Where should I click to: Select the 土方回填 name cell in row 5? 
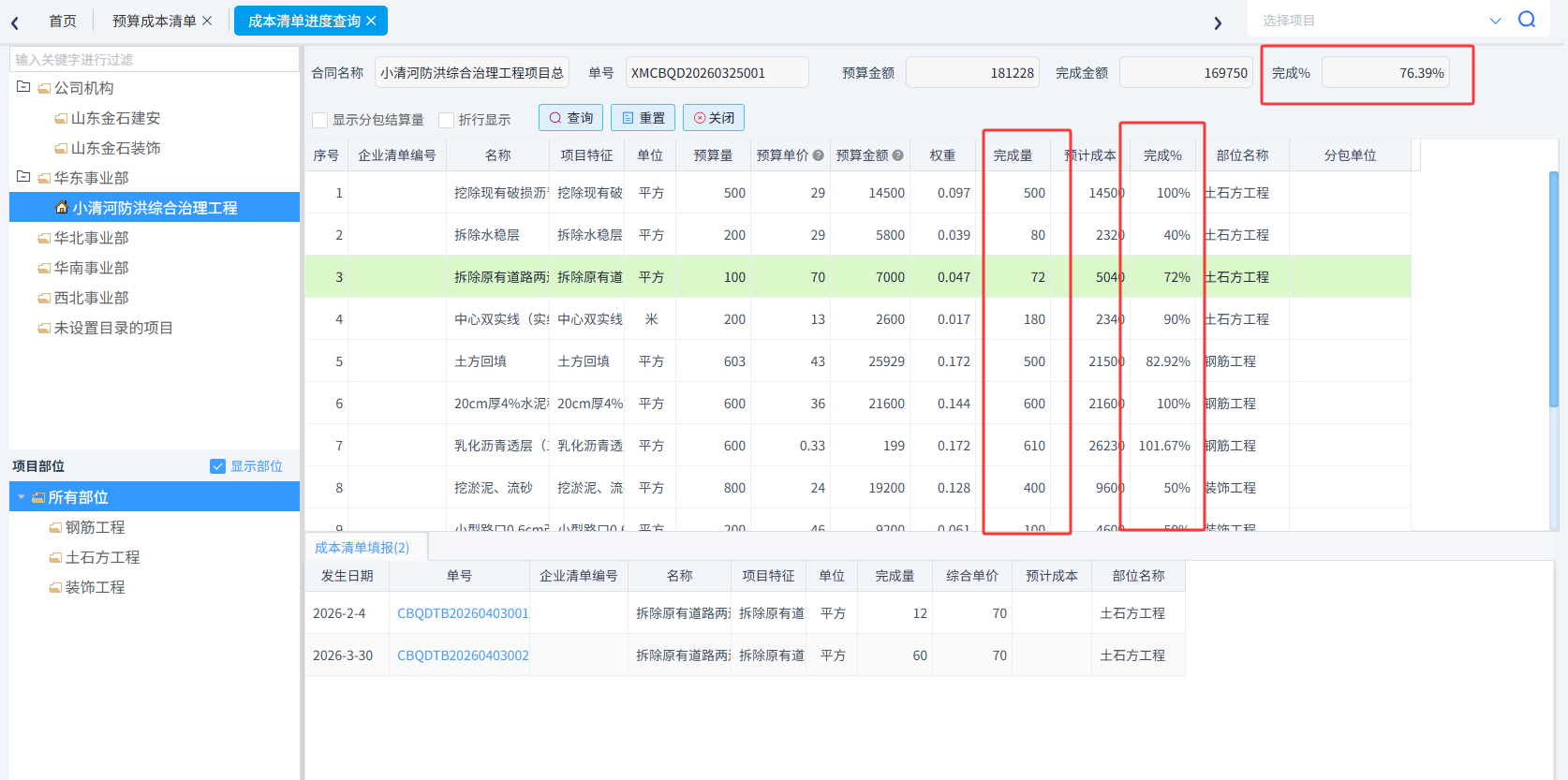497,361
